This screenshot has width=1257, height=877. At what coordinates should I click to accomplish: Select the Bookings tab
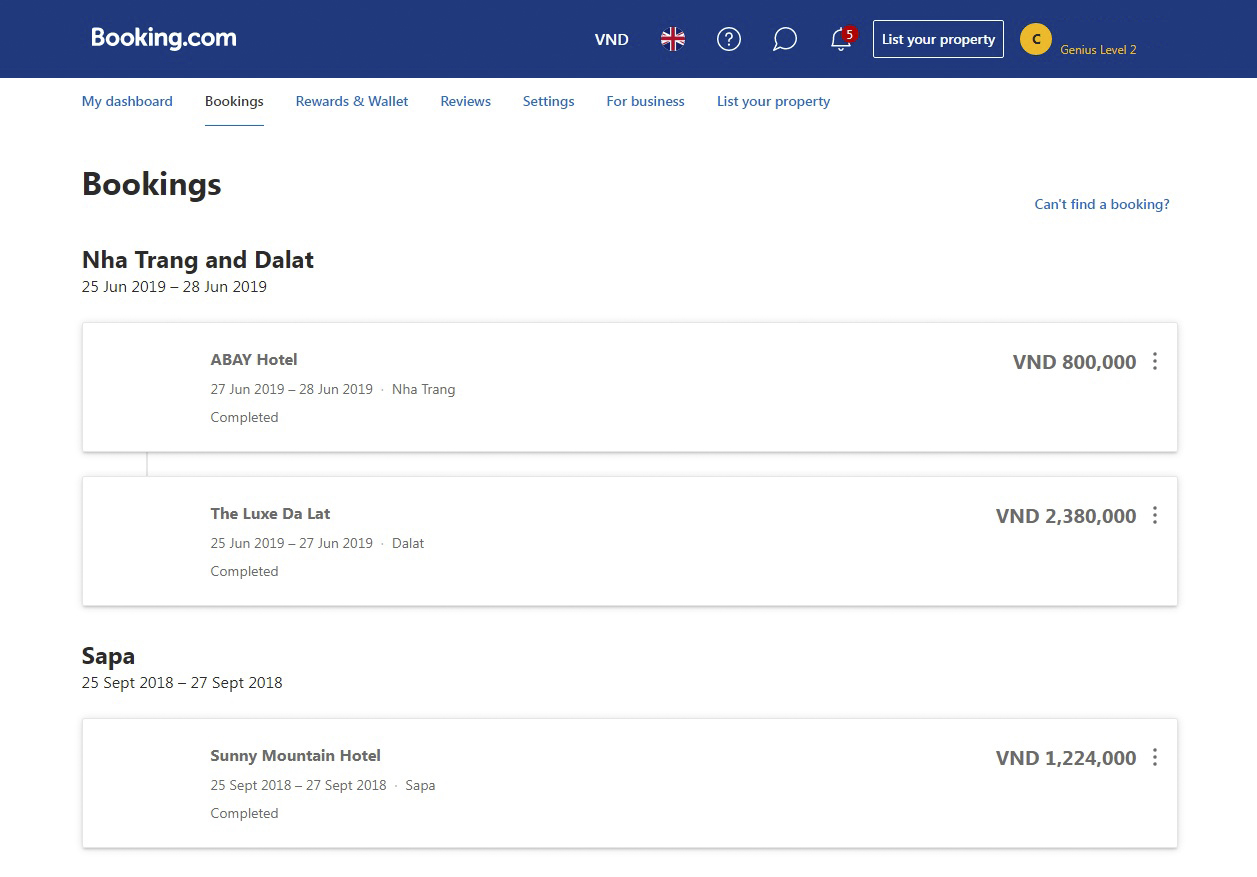tap(234, 101)
